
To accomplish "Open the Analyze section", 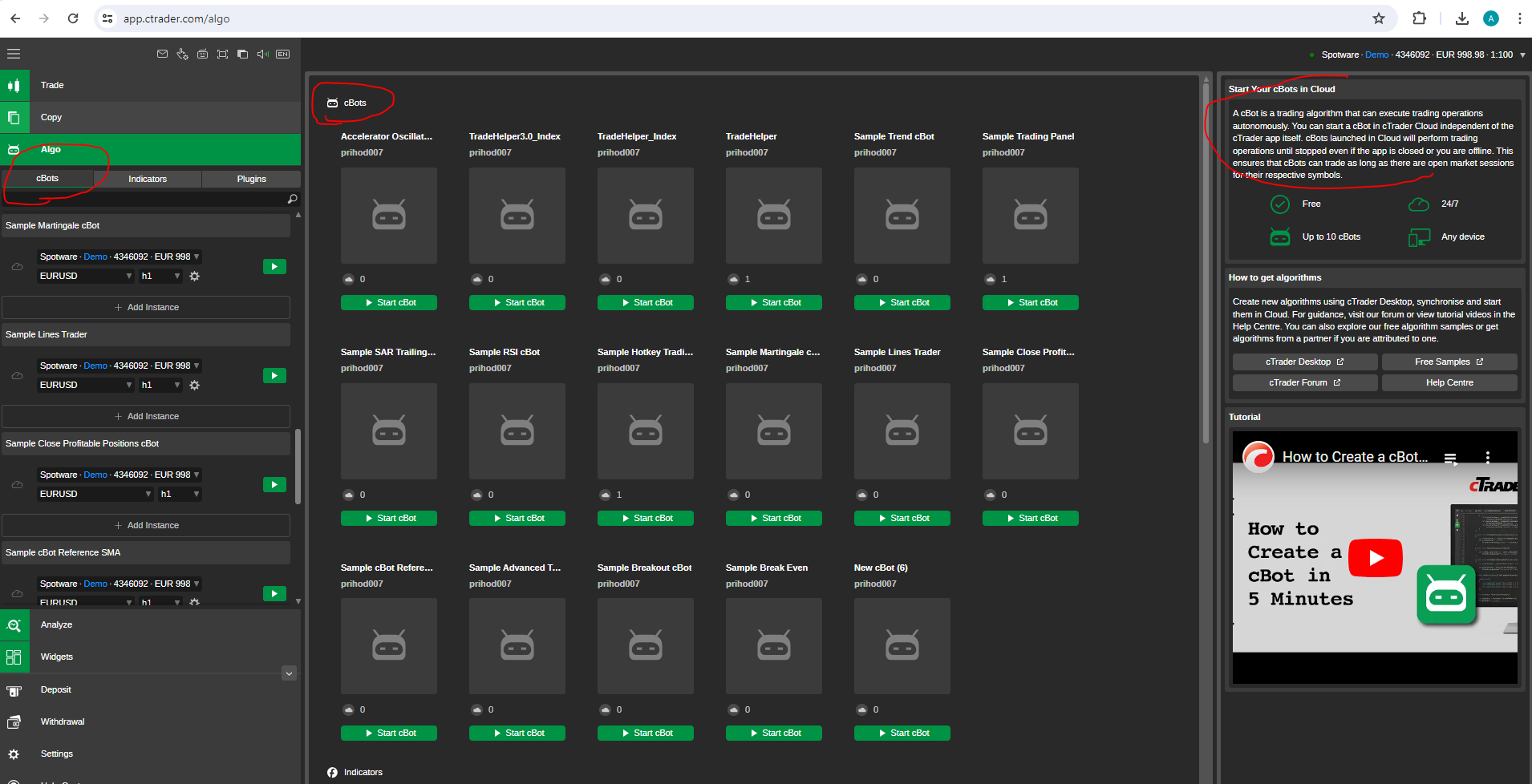I will [x=151, y=624].
